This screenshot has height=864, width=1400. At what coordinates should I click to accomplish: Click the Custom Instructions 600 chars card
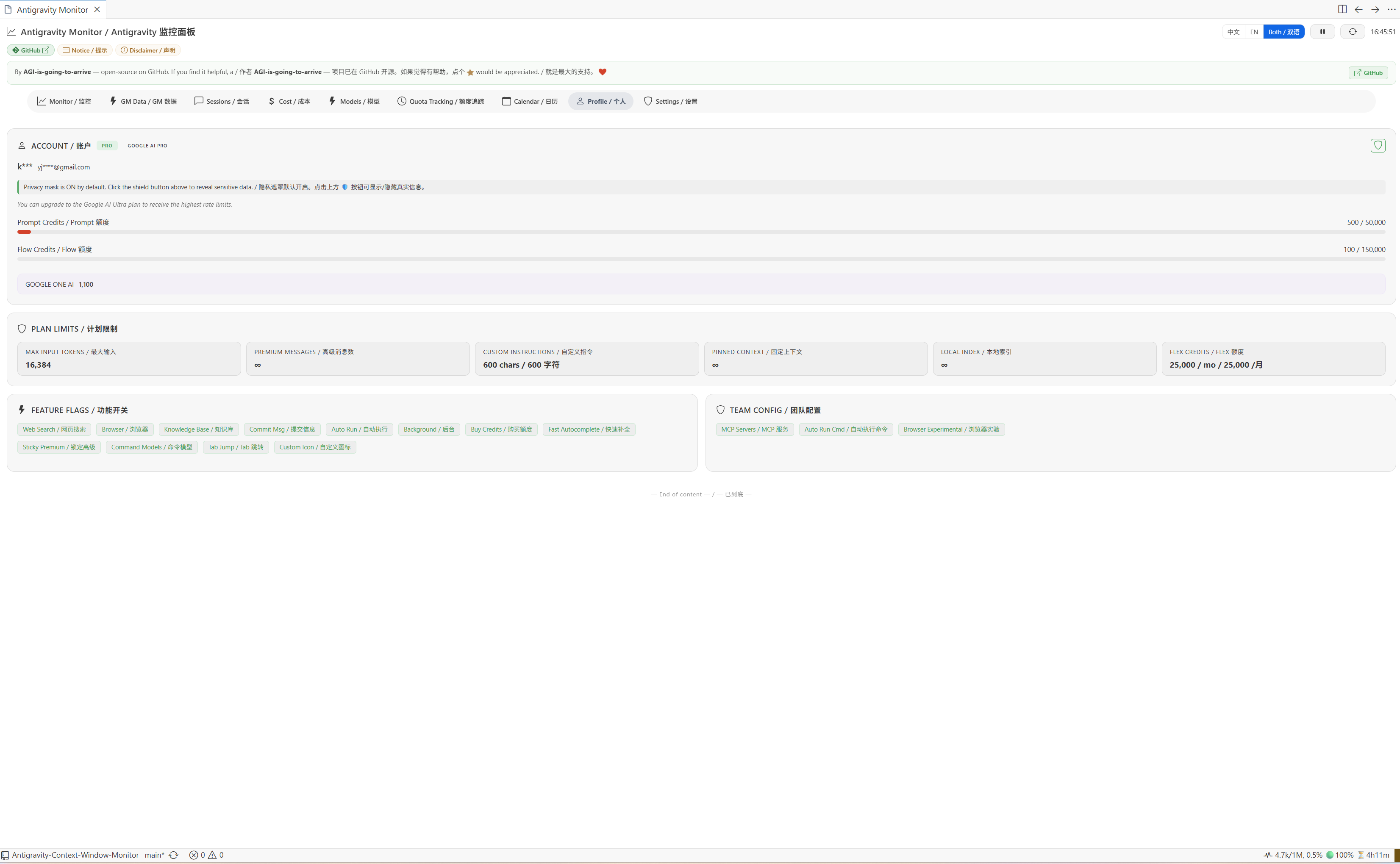tap(586, 359)
